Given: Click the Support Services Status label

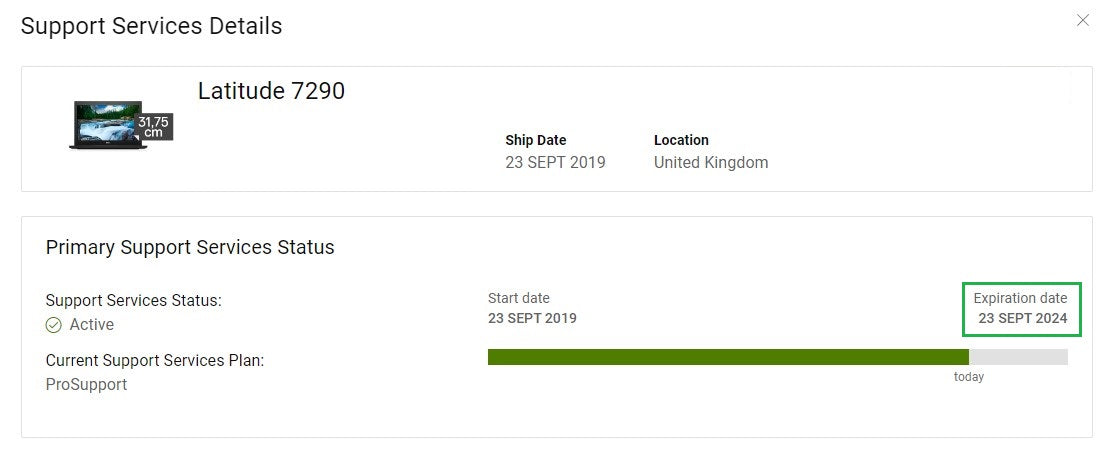Looking at the screenshot, I should pos(134,301).
